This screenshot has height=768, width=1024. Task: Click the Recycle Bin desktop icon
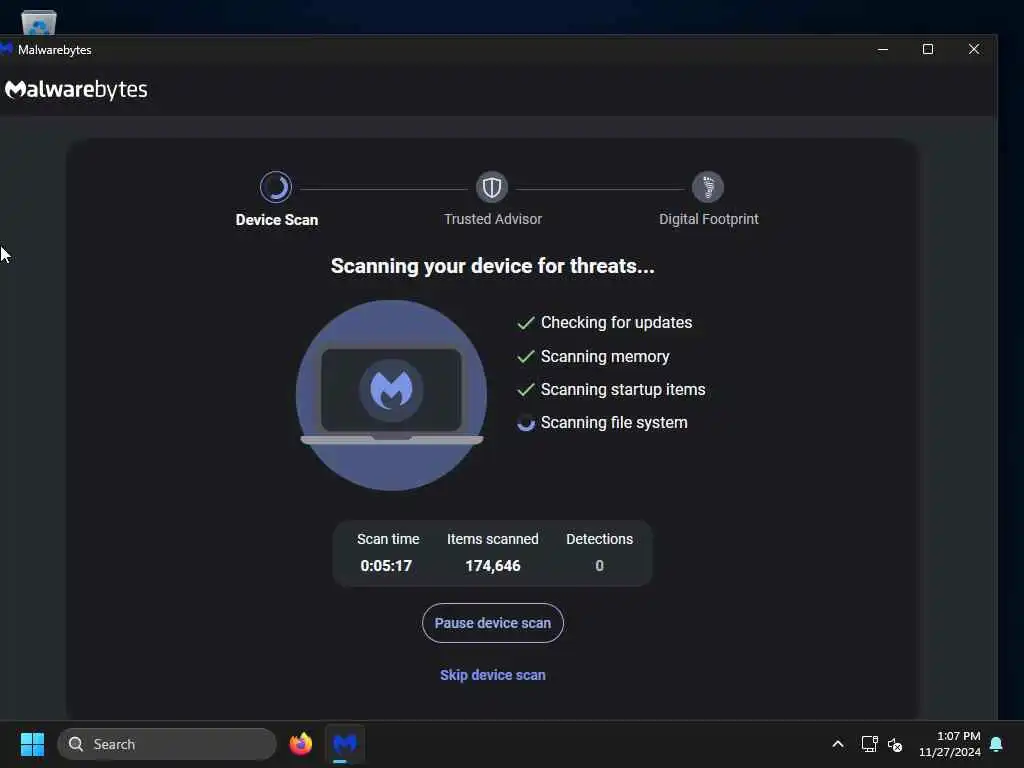(39, 21)
